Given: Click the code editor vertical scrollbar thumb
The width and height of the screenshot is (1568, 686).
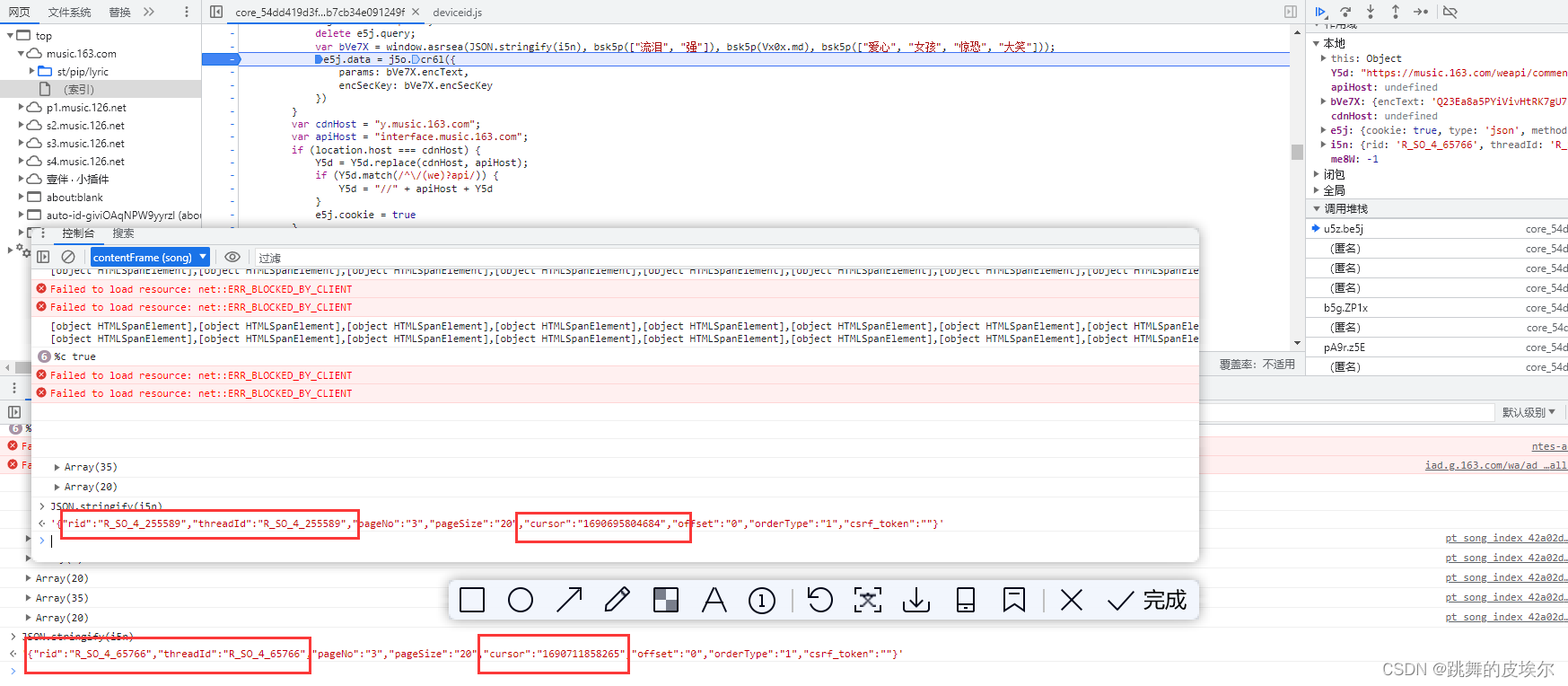Looking at the screenshot, I should [x=1297, y=152].
